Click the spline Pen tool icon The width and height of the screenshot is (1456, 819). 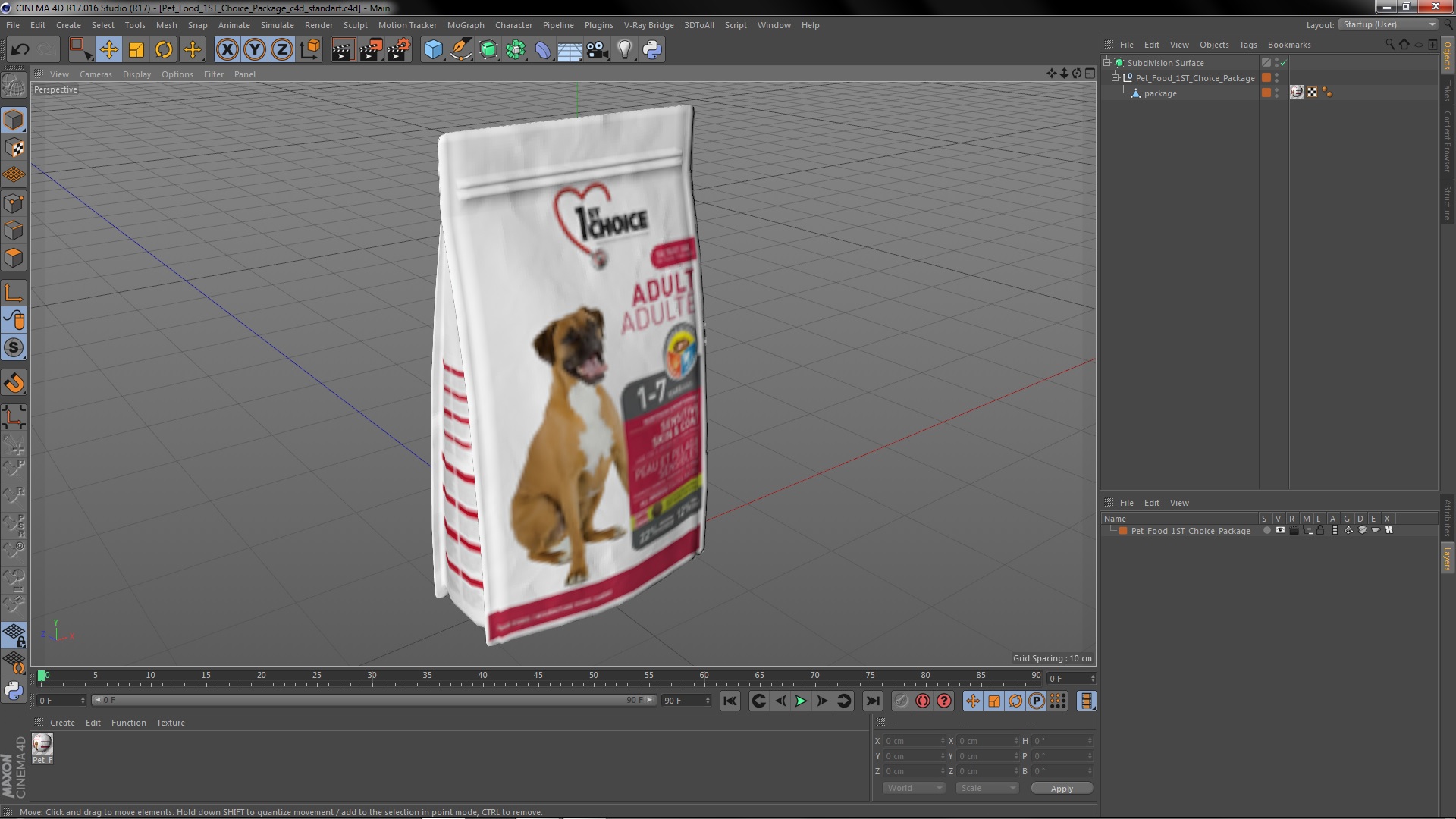point(460,50)
